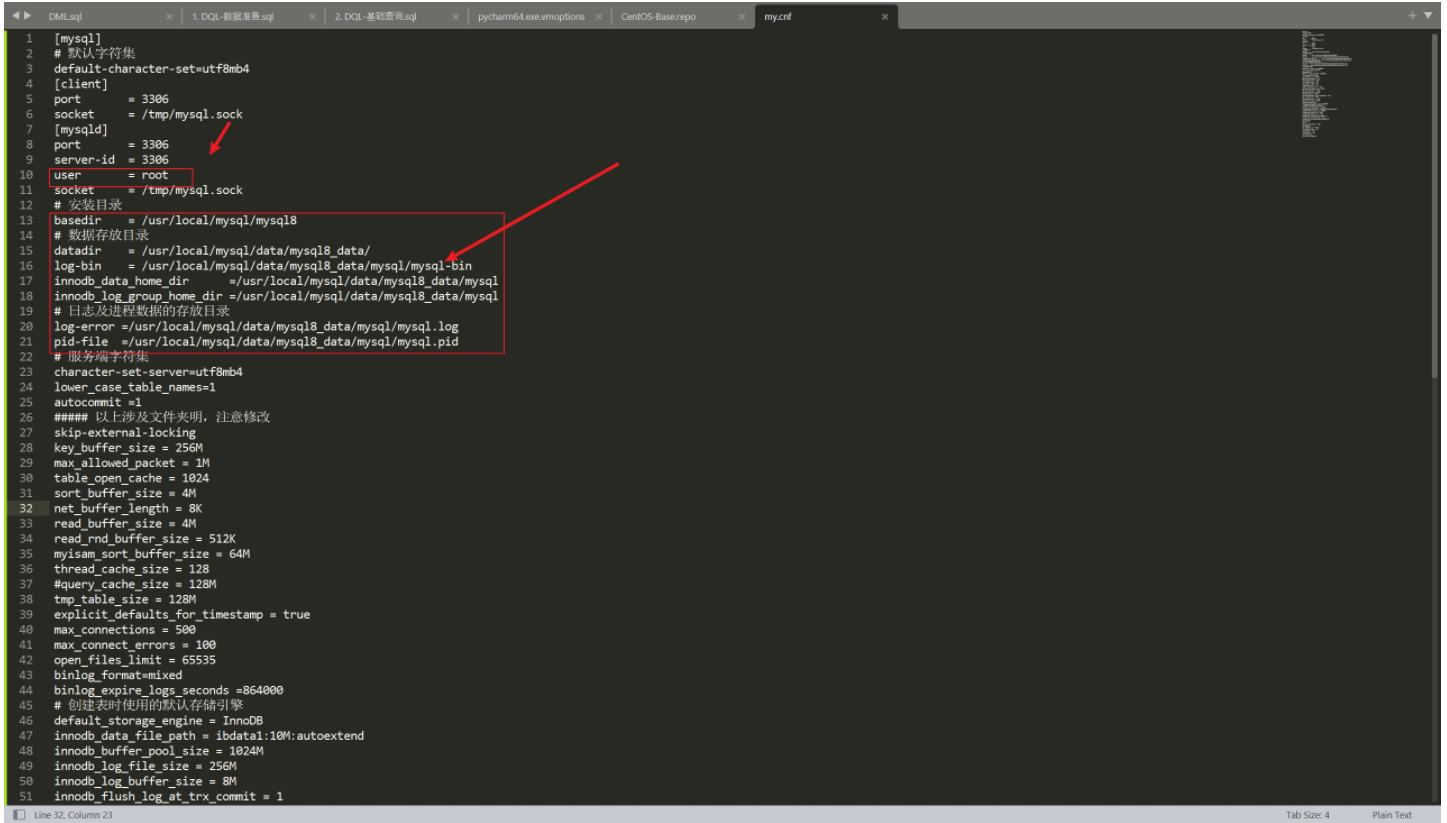Click the previous tab arrow in tab bar

point(16,16)
